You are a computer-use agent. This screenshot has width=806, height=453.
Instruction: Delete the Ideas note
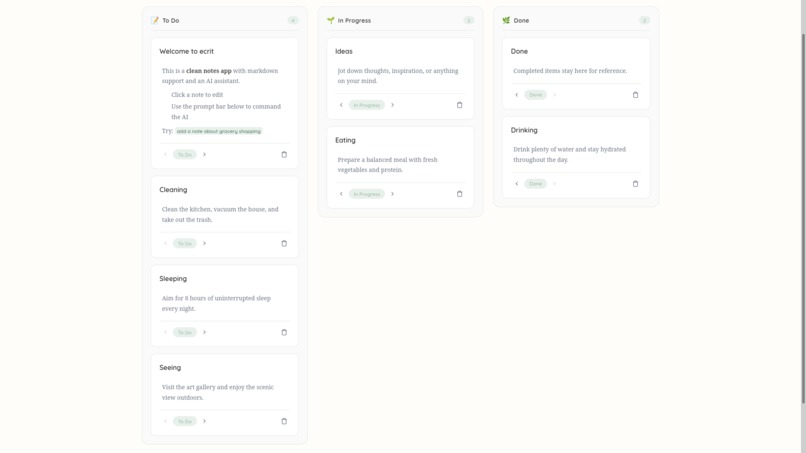(460, 105)
